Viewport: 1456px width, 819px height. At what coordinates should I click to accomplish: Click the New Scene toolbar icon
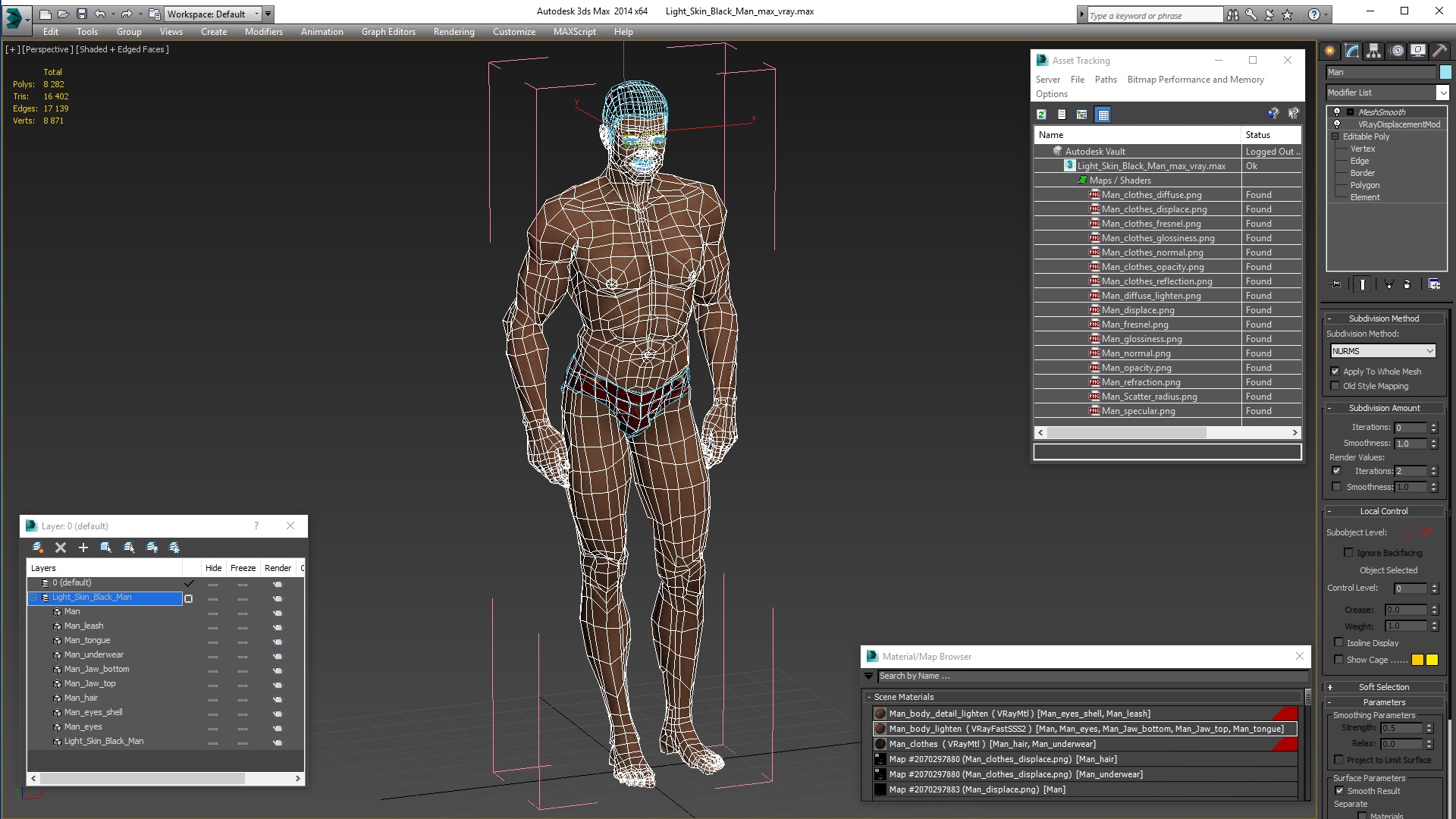tap(45, 14)
